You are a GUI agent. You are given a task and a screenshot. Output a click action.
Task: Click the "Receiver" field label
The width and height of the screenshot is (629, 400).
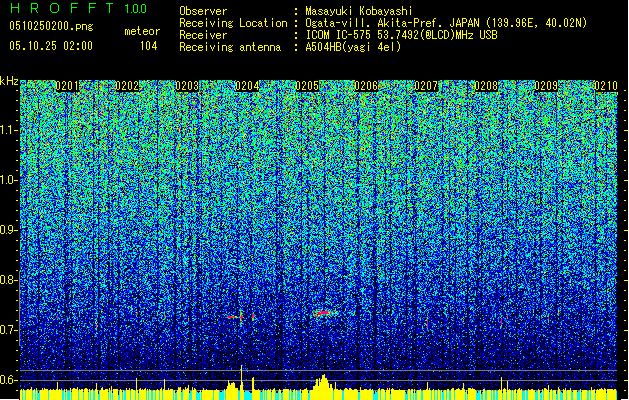(x=203, y=35)
